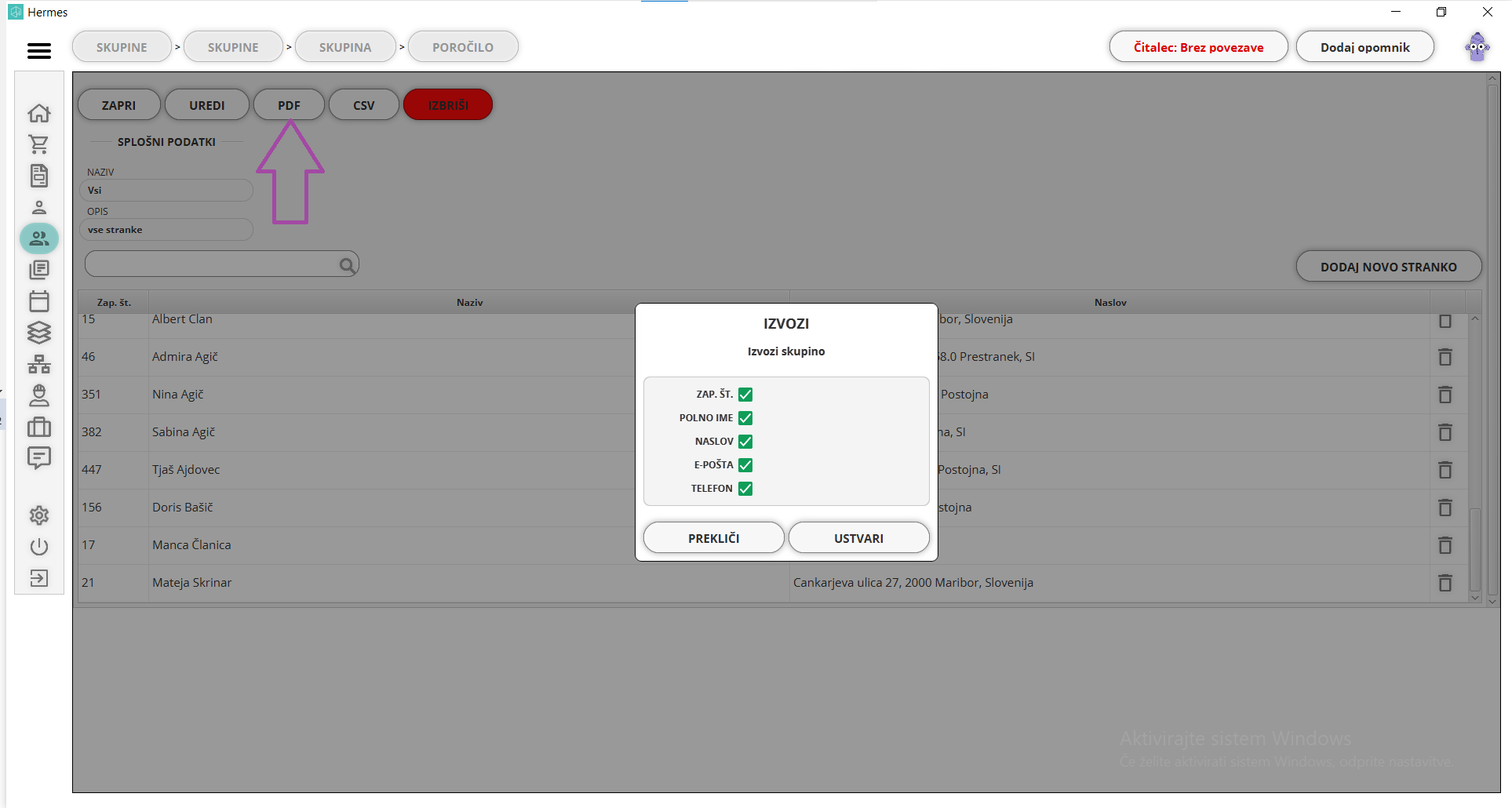Click the PDF export button
This screenshot has height=808, width=1512.
289,105
